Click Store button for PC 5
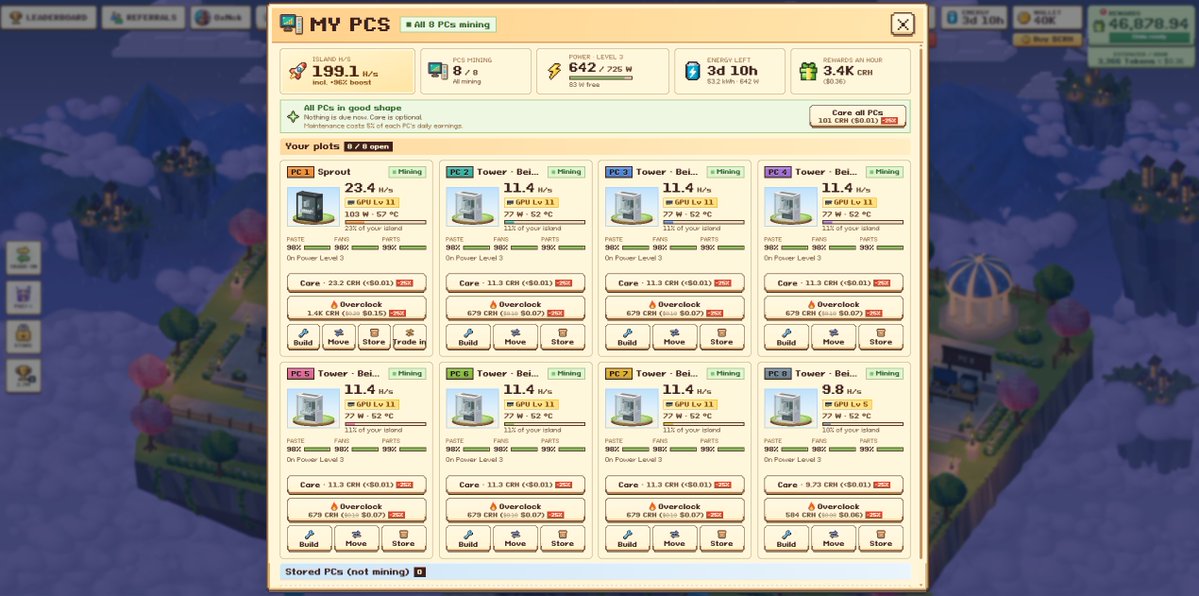1199x596 pixels. coord(403,539)
